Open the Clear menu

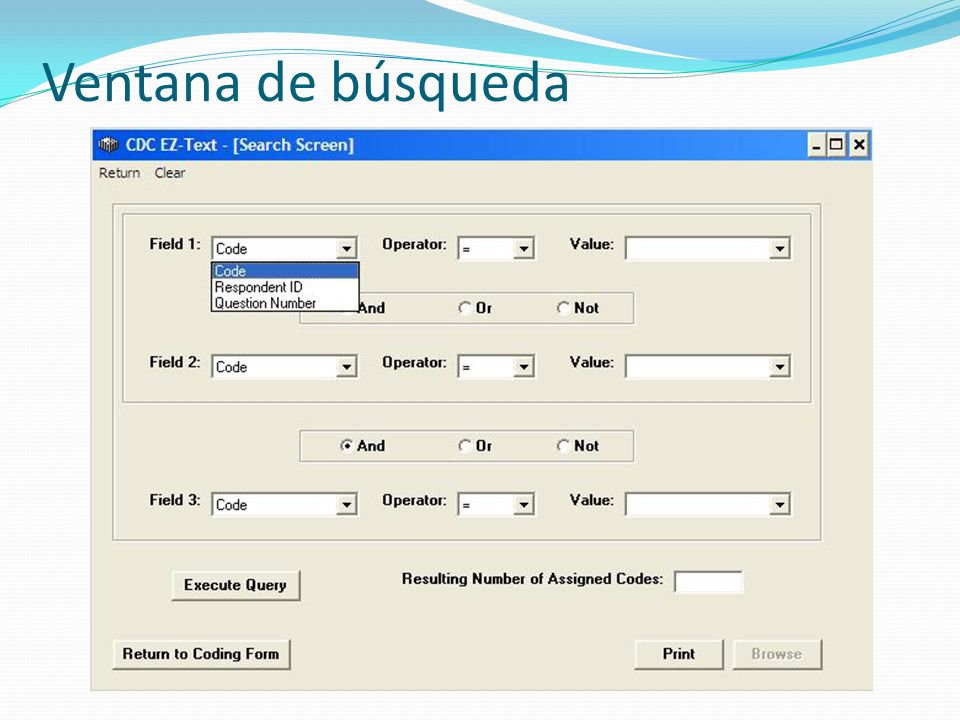pos(170,173)
